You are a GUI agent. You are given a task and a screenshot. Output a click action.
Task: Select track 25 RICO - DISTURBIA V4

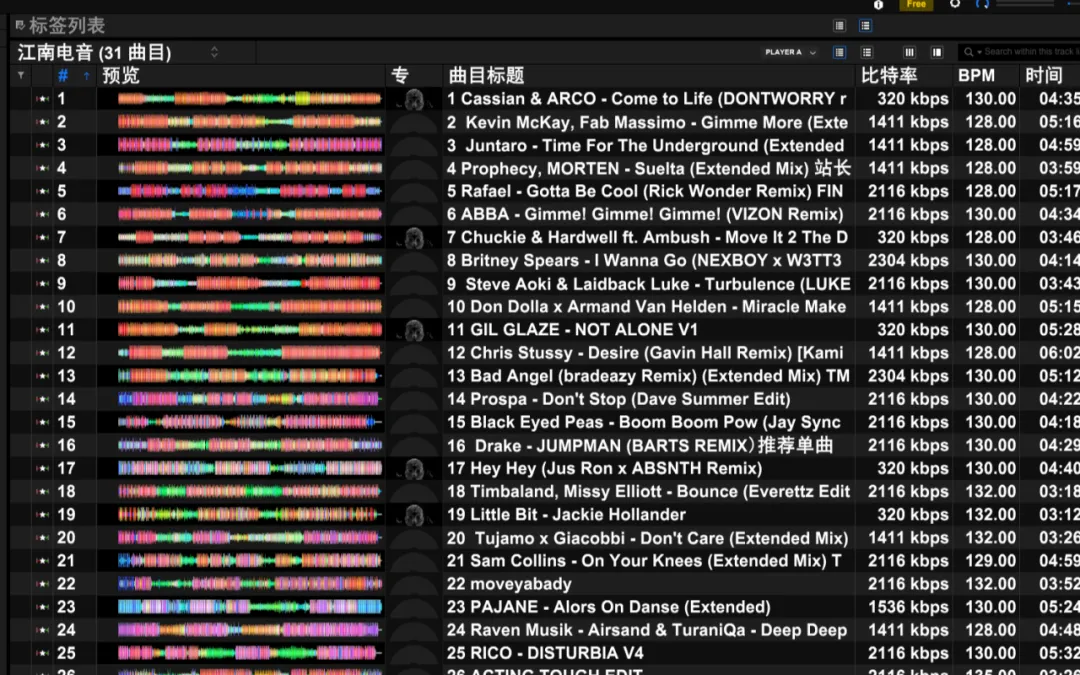[545, 653]
